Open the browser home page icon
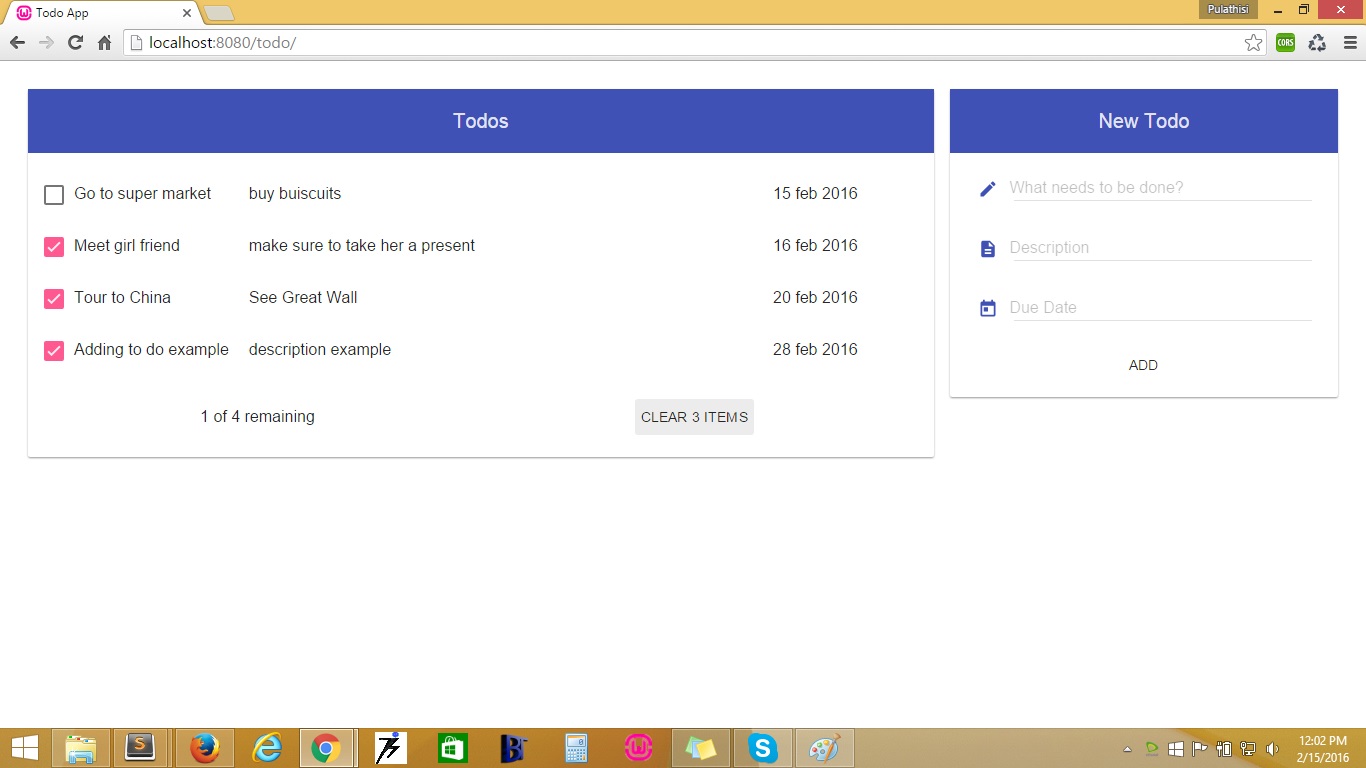This screenshot has height=768, width=1366. point(104,43)
